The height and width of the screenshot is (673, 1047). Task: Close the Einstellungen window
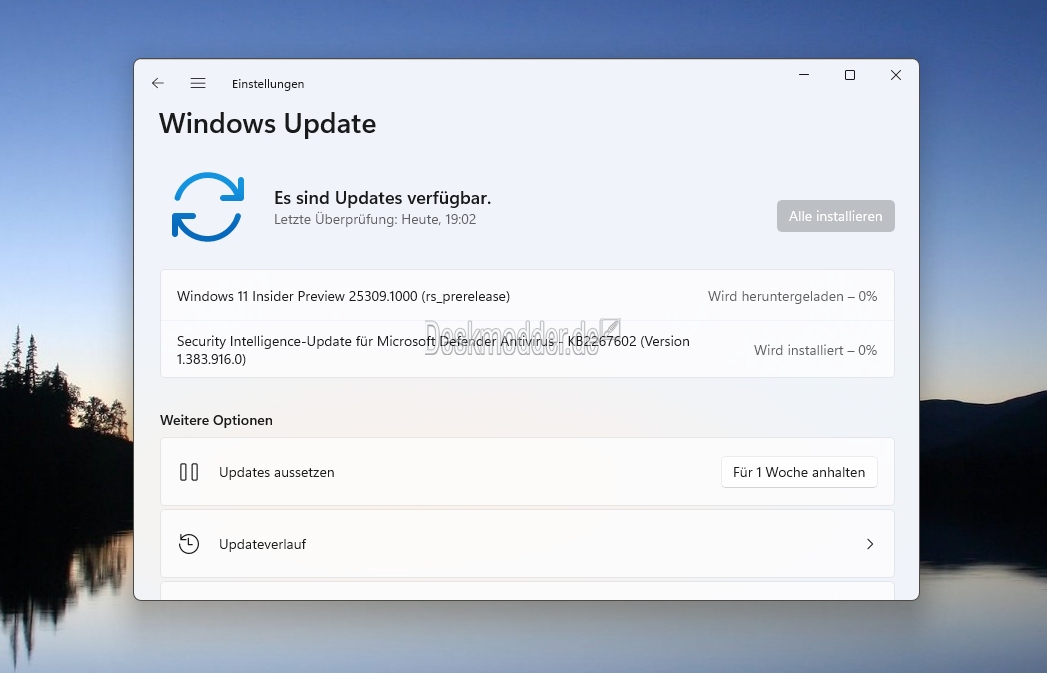(896, 75)
